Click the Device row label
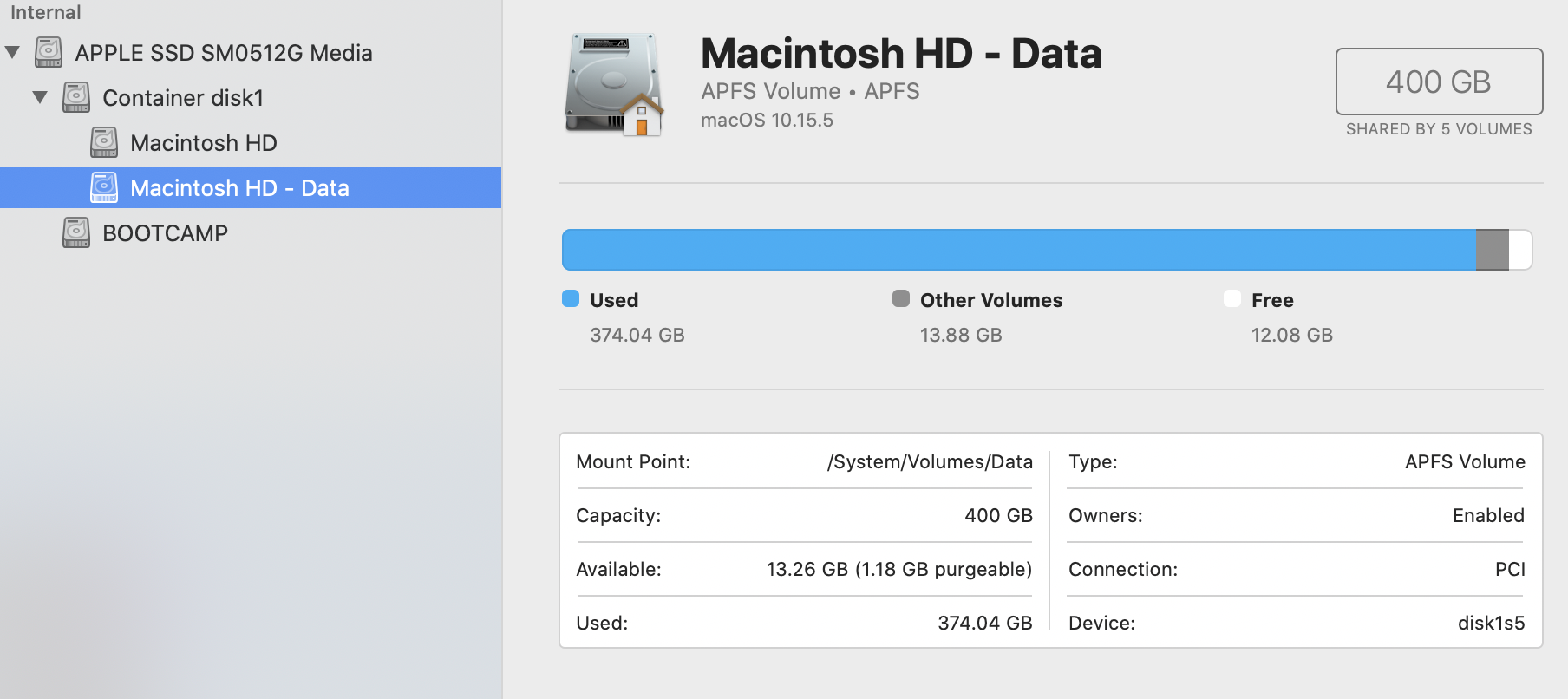This screenshot has height=699, width=1568. pos(1101,623)
